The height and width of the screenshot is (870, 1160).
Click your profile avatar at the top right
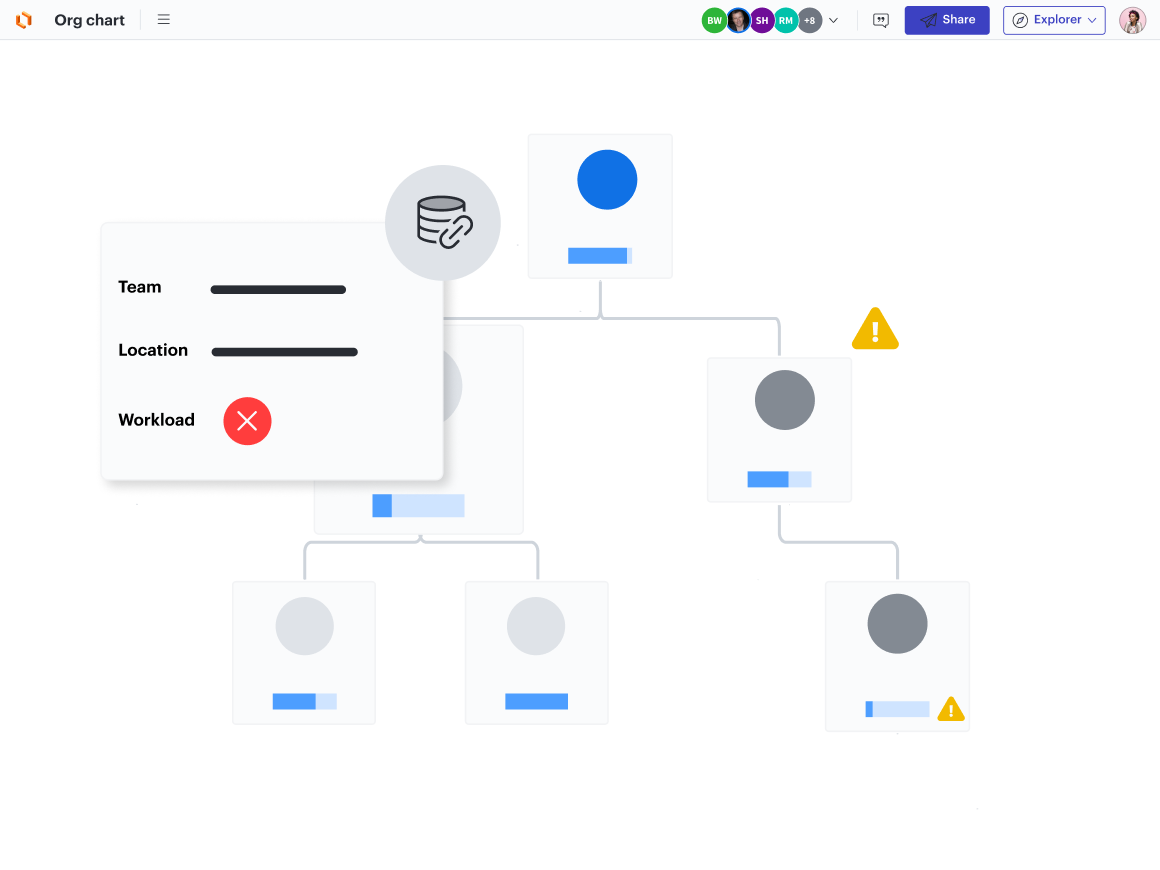coord(1132,20)
